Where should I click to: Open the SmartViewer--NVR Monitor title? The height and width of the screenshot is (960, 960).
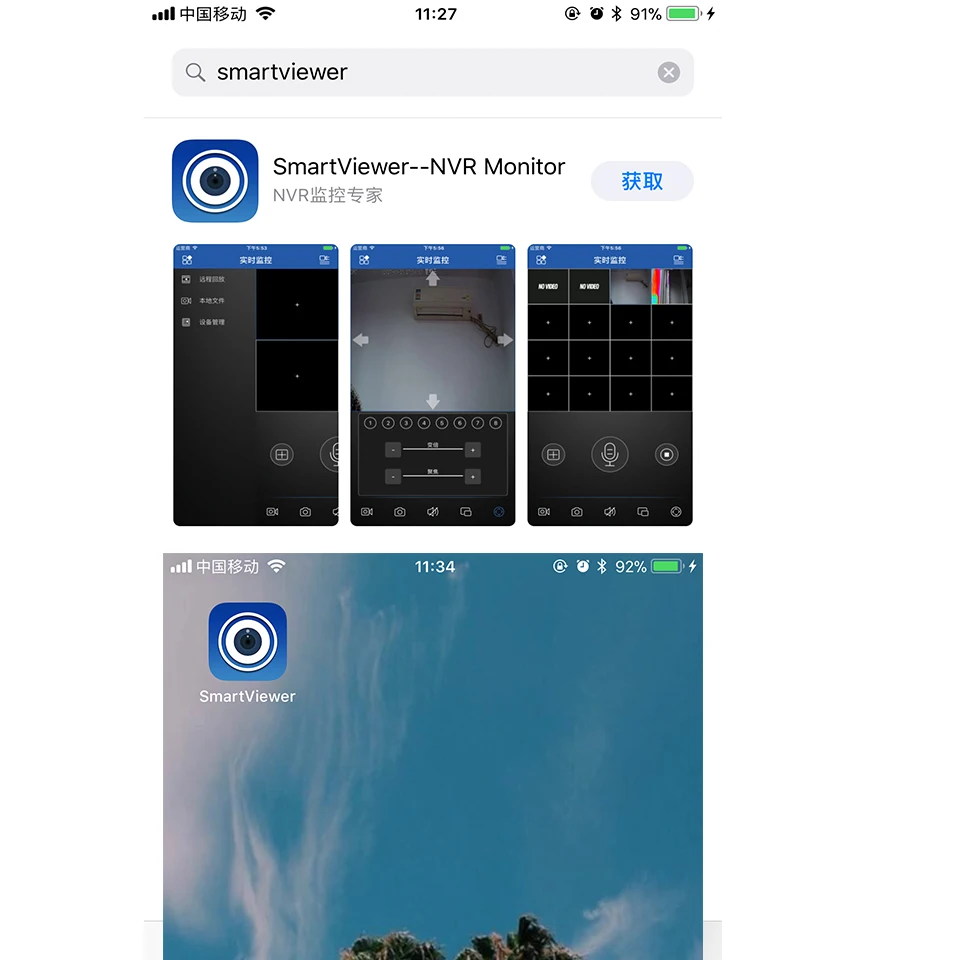pos(419,167)
